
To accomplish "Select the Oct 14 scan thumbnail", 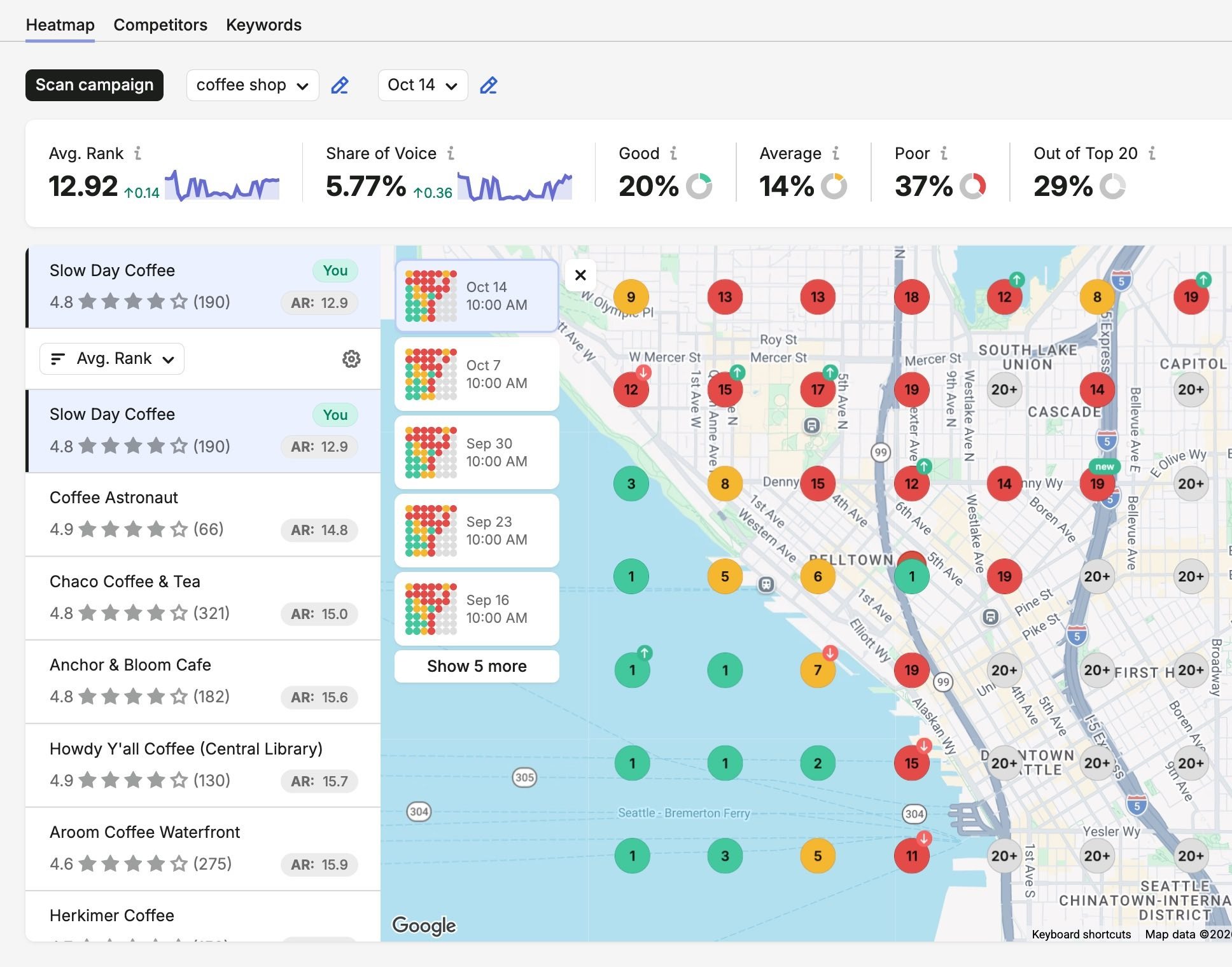I will click(x=477, y=296).
